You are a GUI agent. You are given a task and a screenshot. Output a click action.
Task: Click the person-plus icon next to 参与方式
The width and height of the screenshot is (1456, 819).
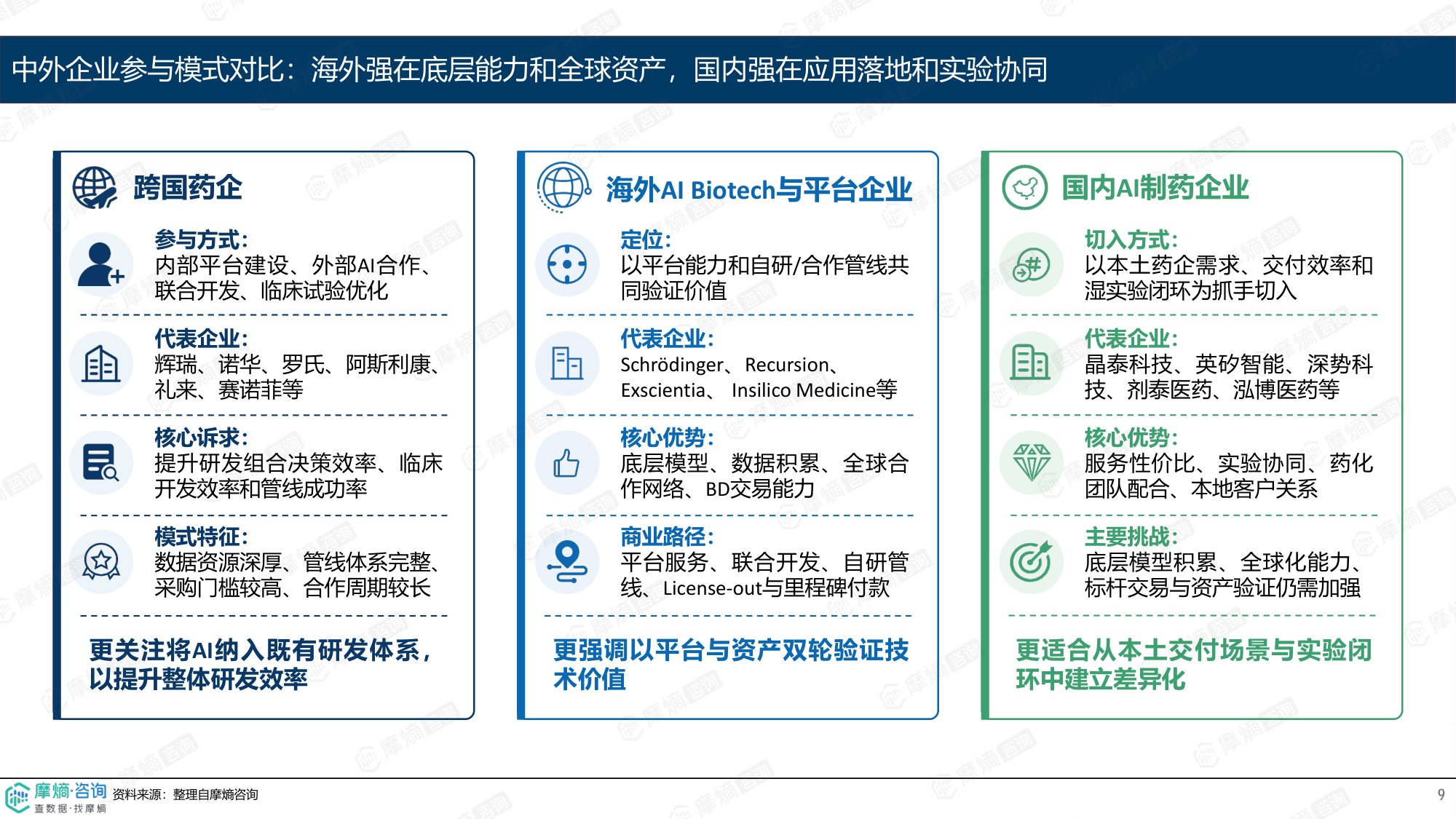tap(101, 264)
